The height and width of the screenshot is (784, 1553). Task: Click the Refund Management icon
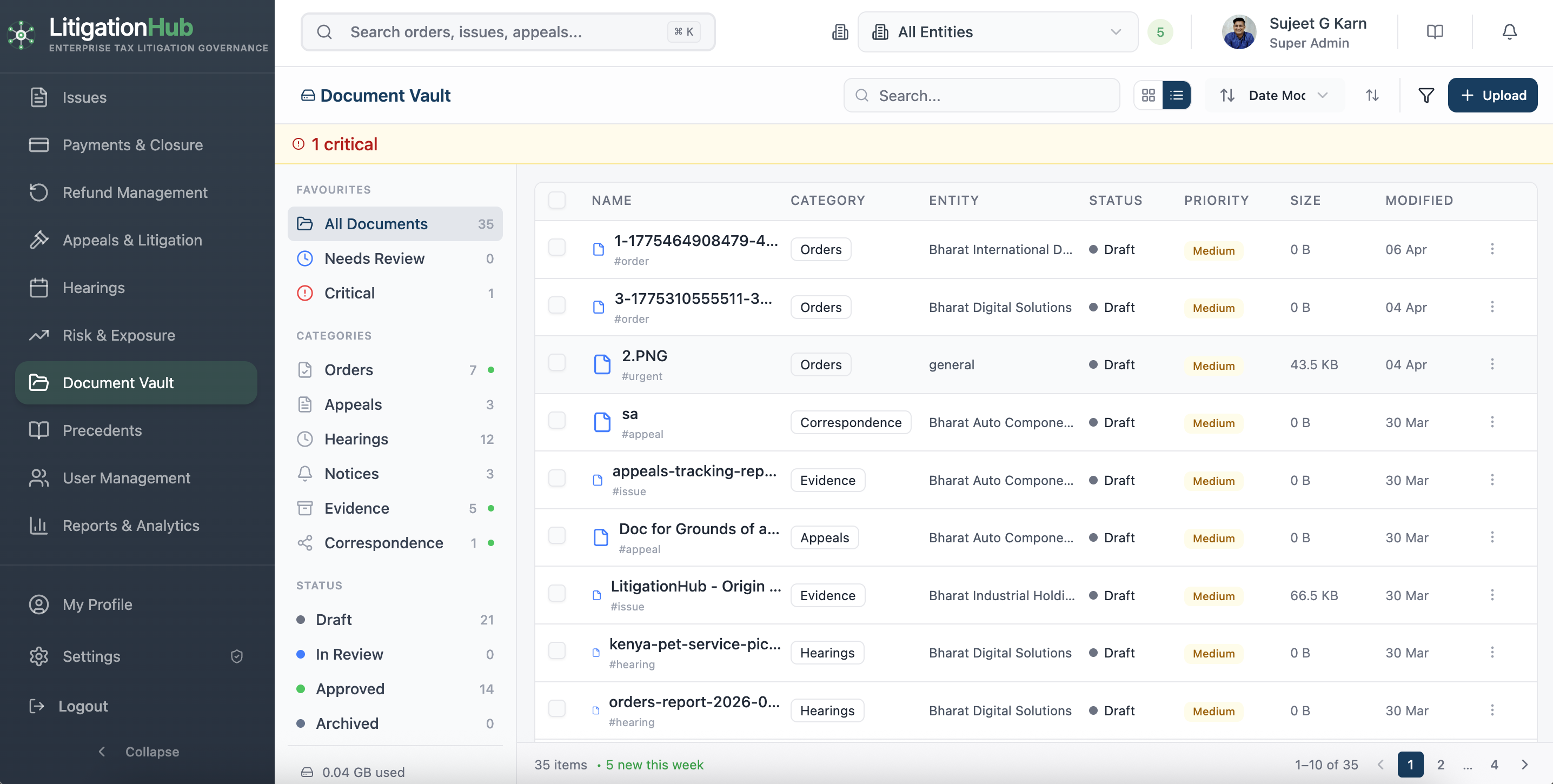tap(39, 193)
